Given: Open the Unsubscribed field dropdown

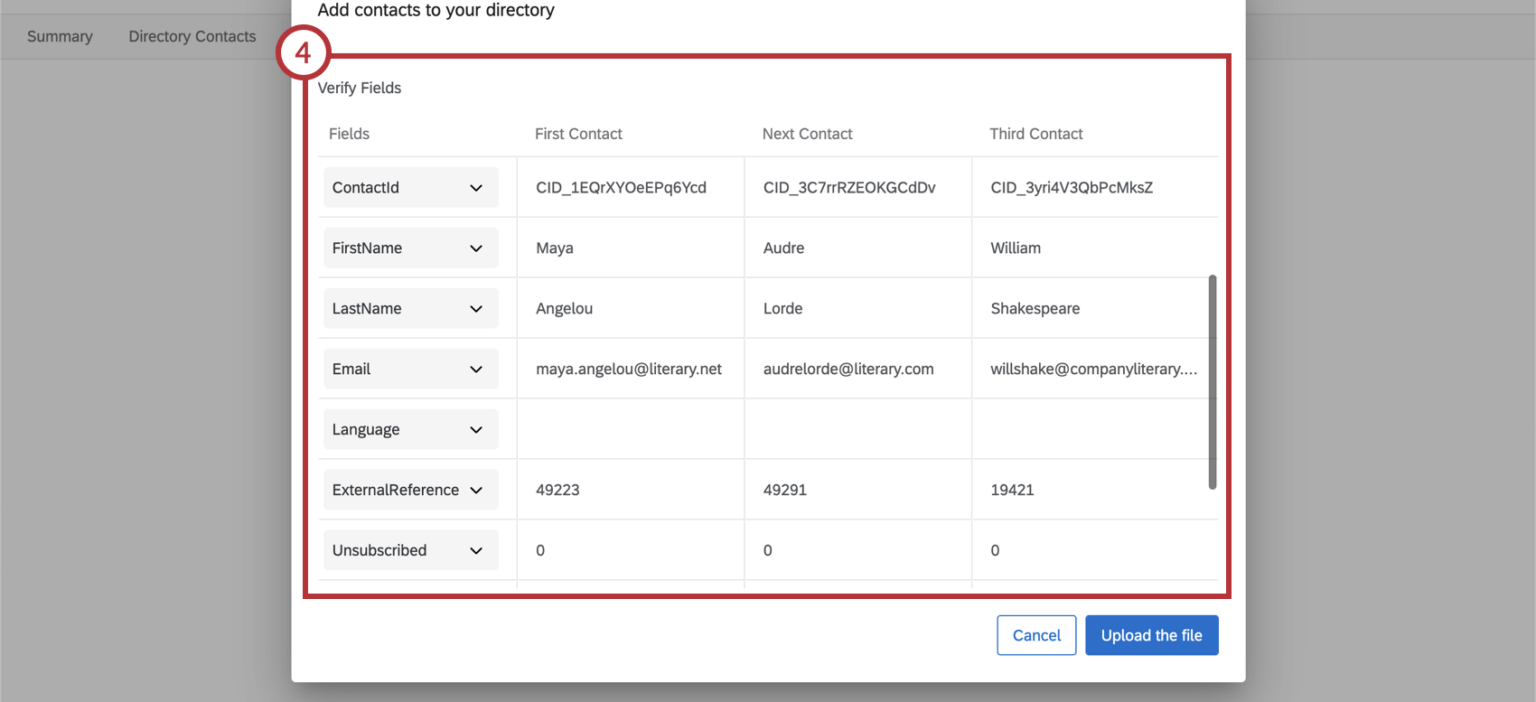Looking at the screenshot, I should tap(410, 550).
